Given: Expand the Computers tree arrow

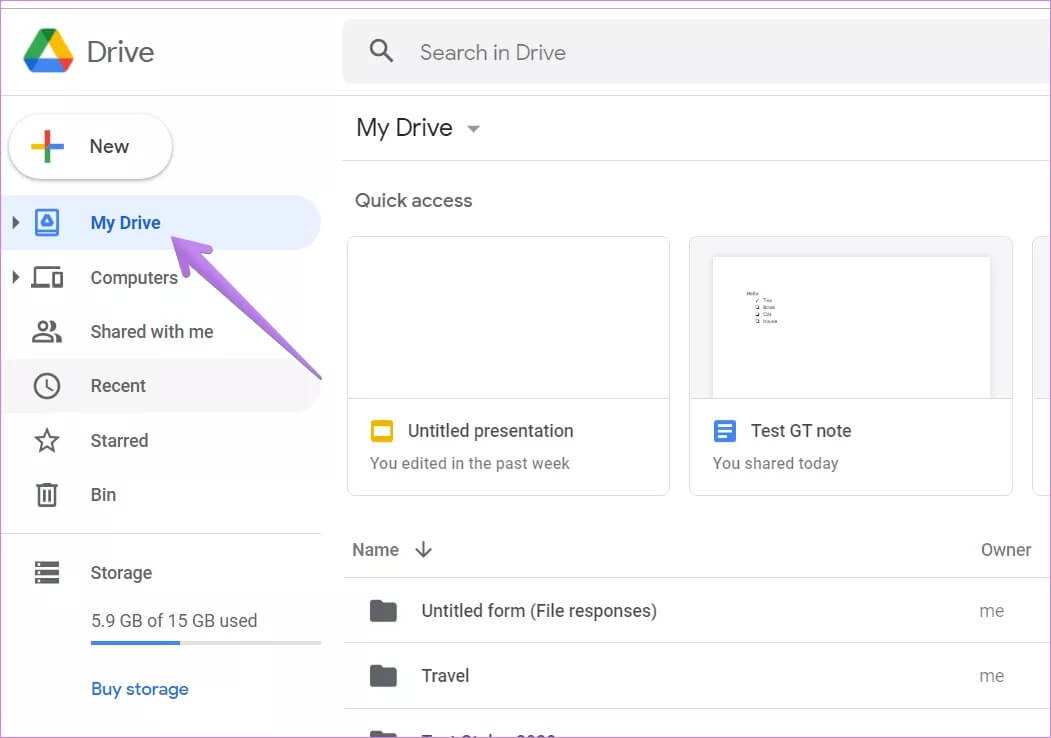Looking at the screenshot, I should [x=15, y=277].
